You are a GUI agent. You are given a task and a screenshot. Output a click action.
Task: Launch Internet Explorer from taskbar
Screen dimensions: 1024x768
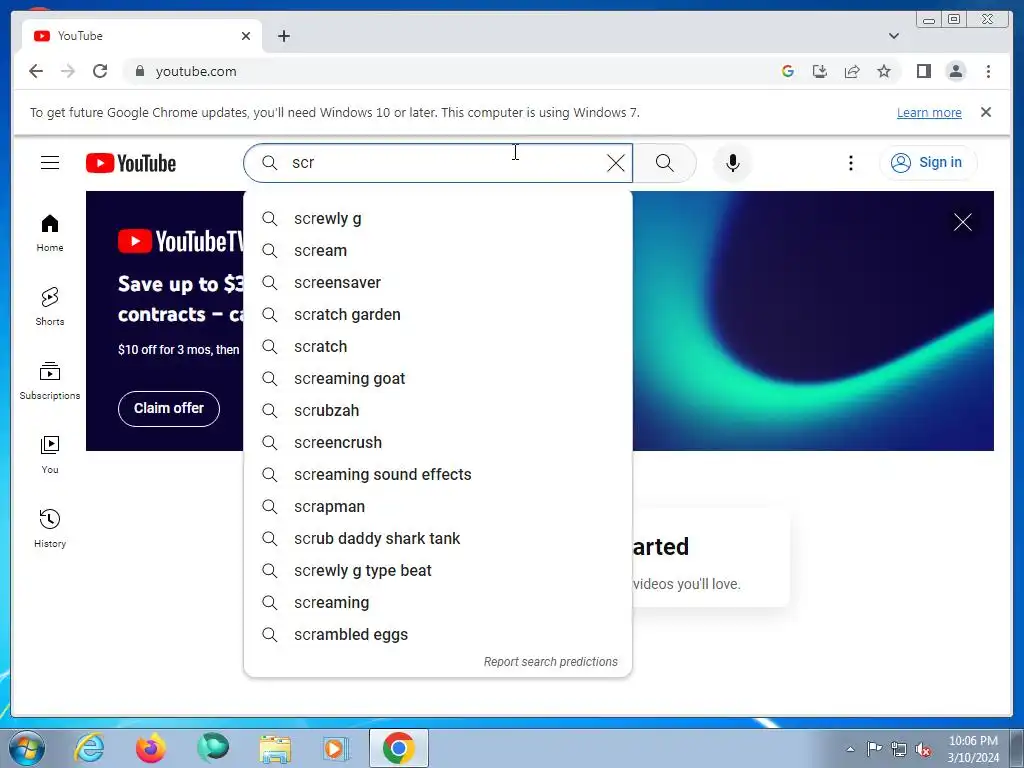[89, 748]
